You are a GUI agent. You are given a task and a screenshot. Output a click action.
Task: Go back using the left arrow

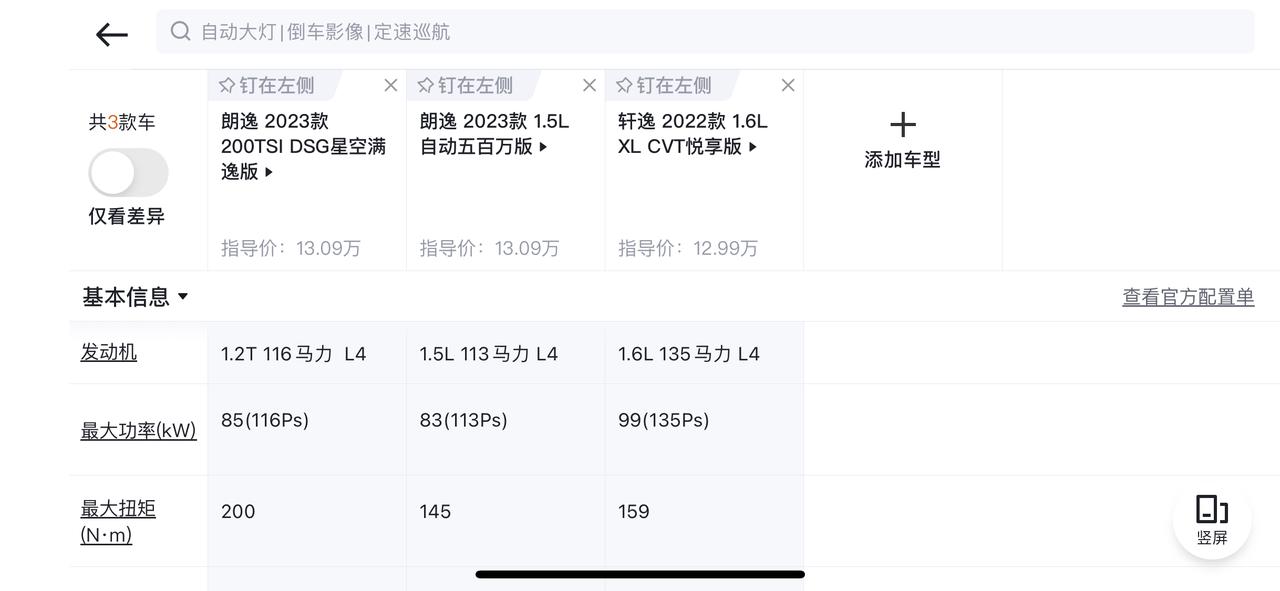(112, 34)
